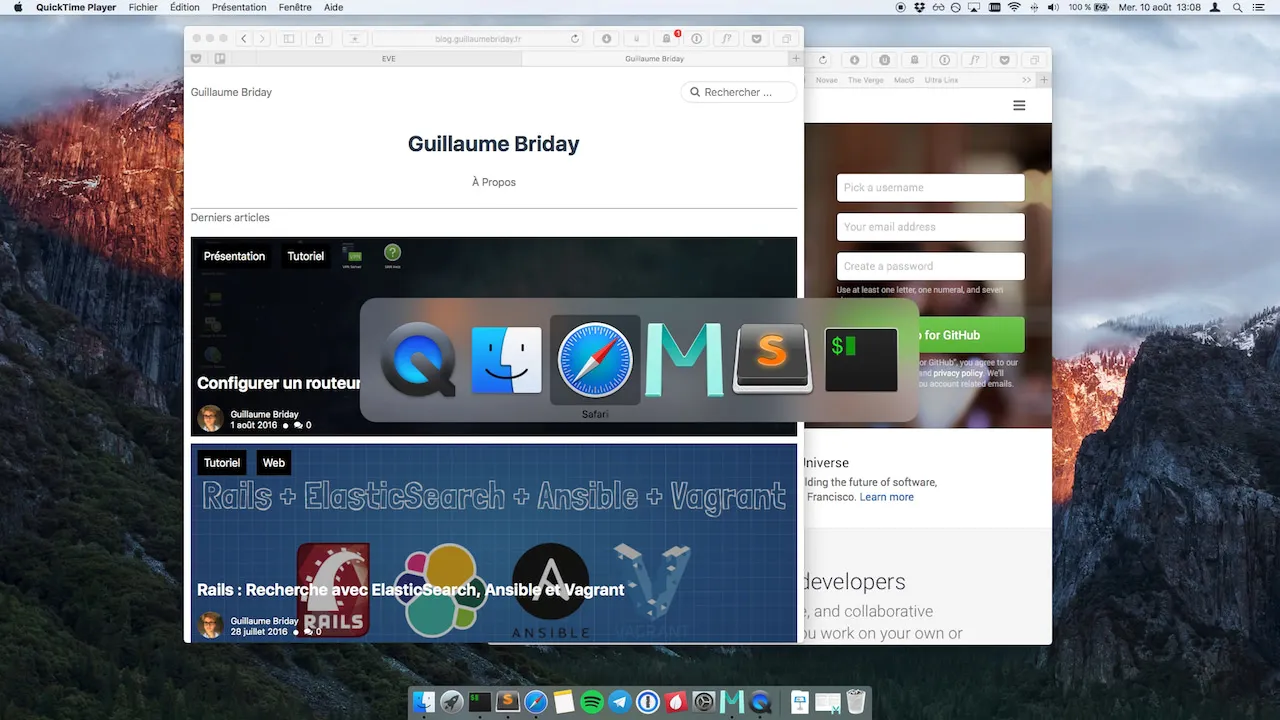Open Telegram from the Dock

point(620,702)
